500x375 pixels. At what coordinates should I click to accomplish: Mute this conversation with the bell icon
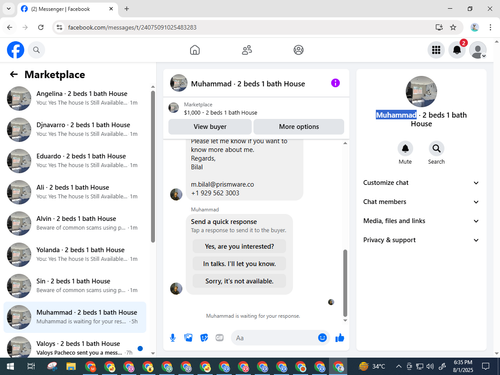point(405,148)
